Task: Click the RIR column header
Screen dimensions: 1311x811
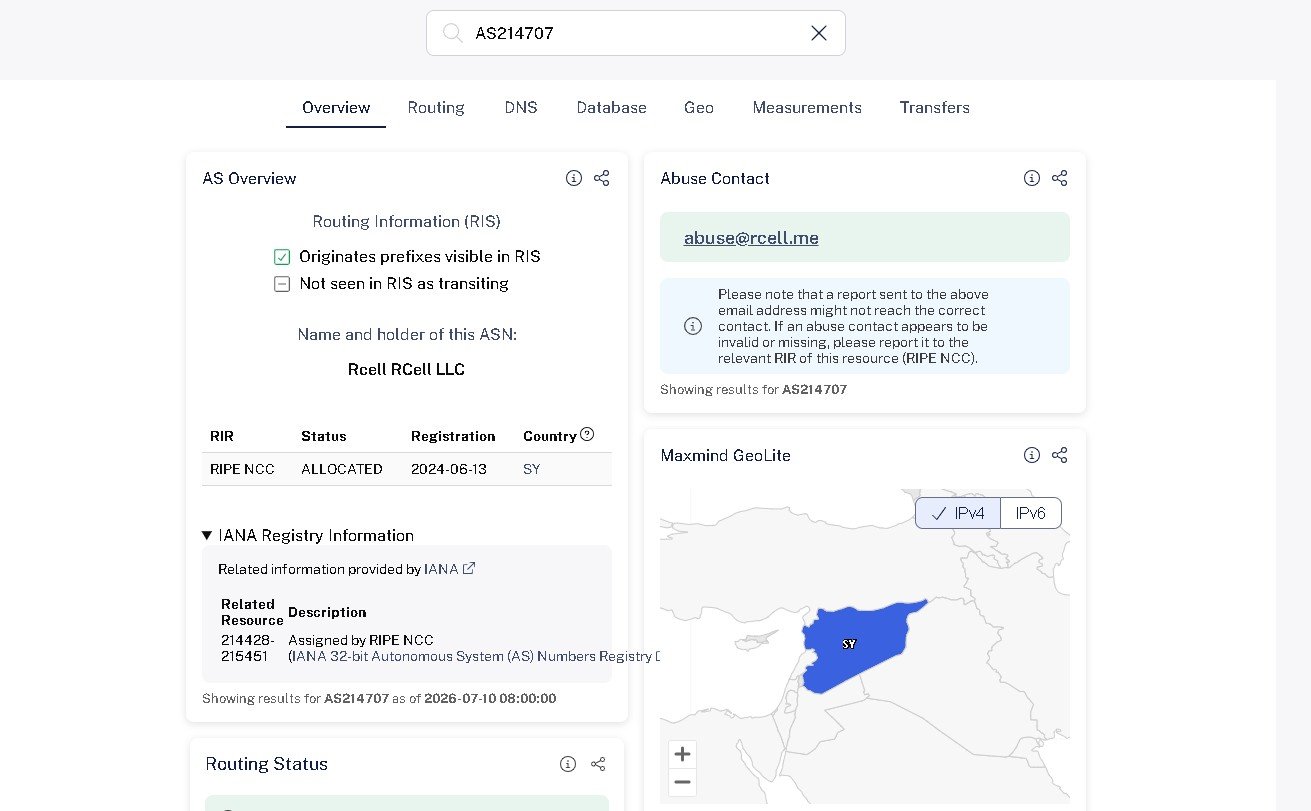Action: click(x=222, y=436)
